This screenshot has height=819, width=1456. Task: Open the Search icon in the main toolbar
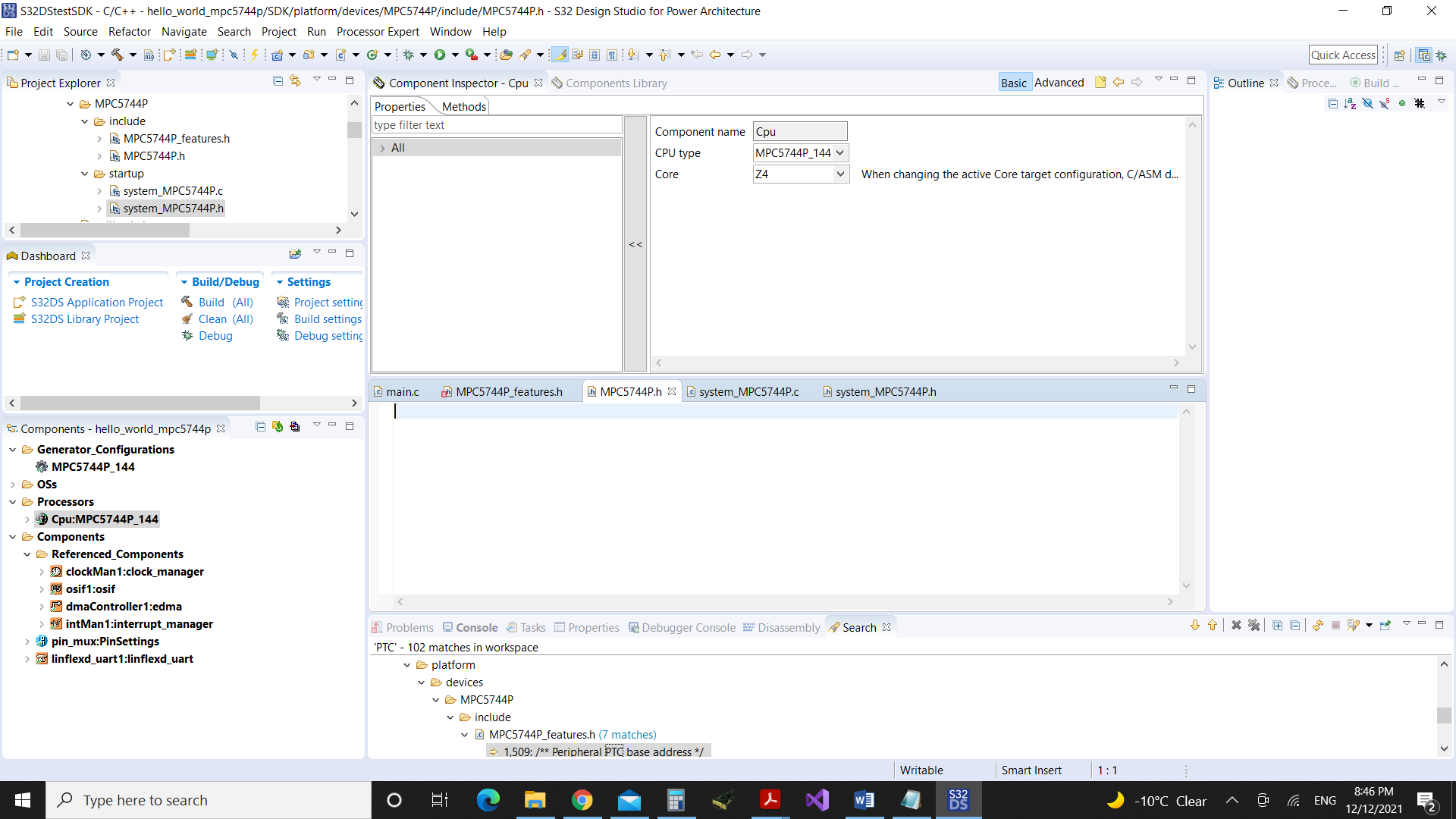pyautogui.click(x=529, y=55)
